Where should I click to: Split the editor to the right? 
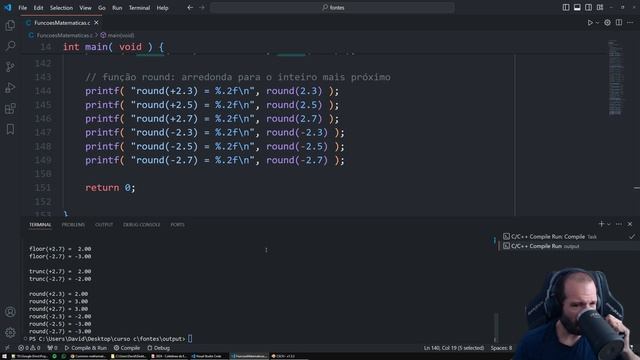pyautogui.click(x=619, y=23)
